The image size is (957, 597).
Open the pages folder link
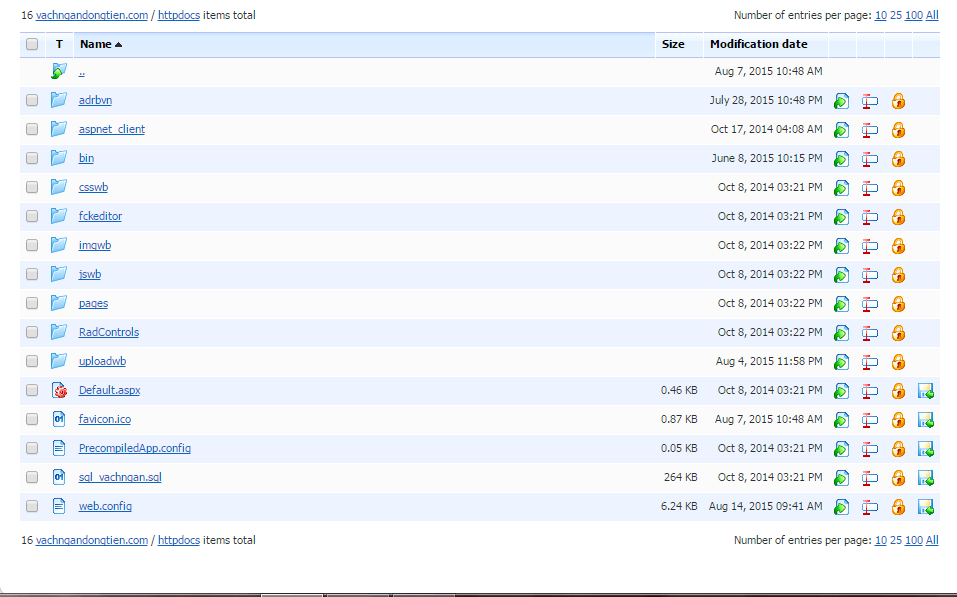tap(93, 303)
